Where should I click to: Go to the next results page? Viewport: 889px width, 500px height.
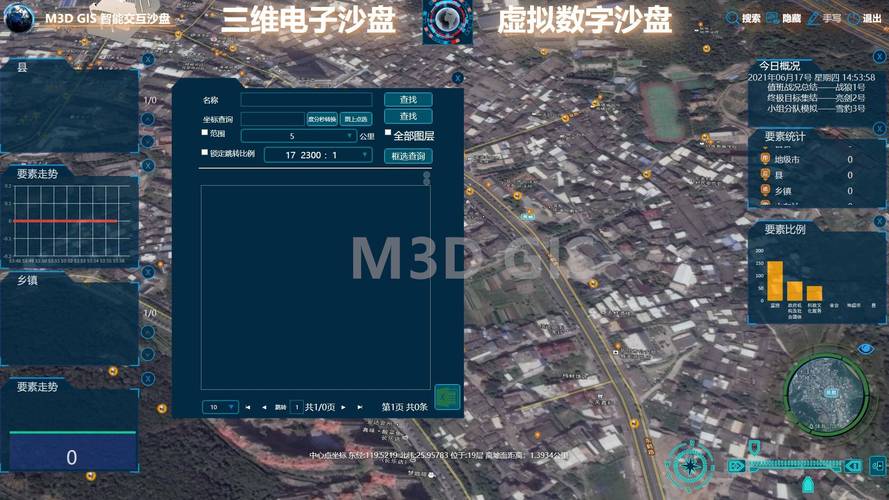tap(344, 407)
